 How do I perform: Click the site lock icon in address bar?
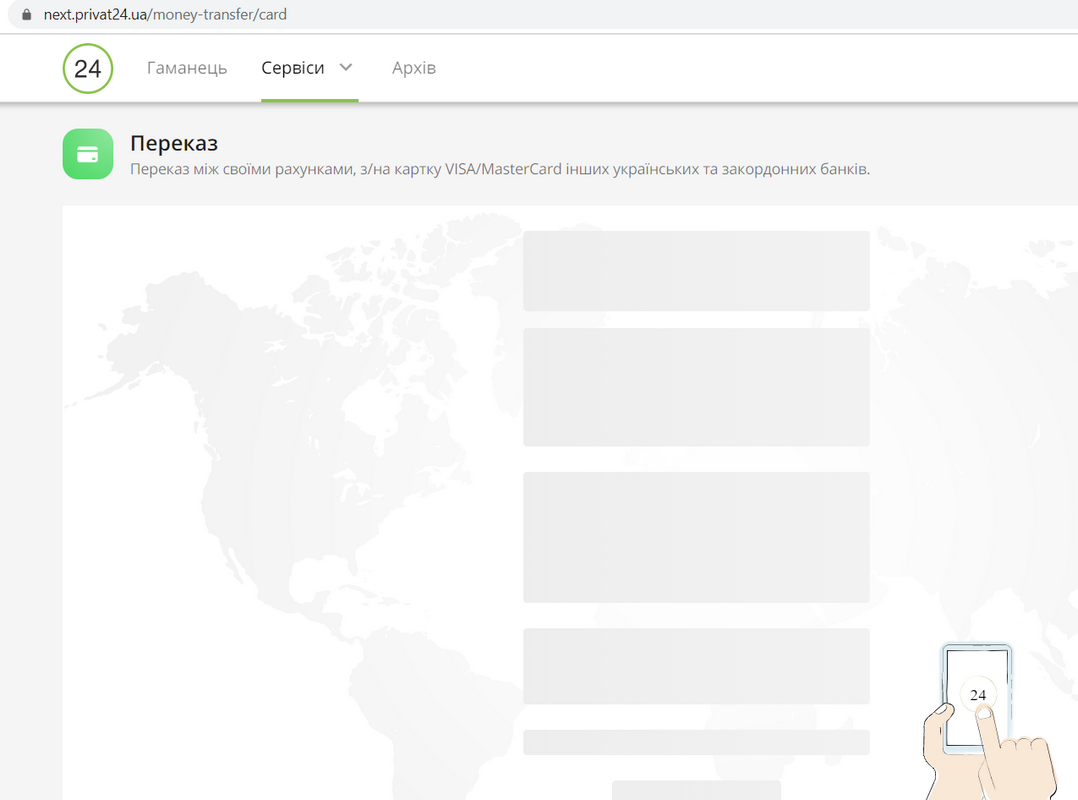(27, 14)
